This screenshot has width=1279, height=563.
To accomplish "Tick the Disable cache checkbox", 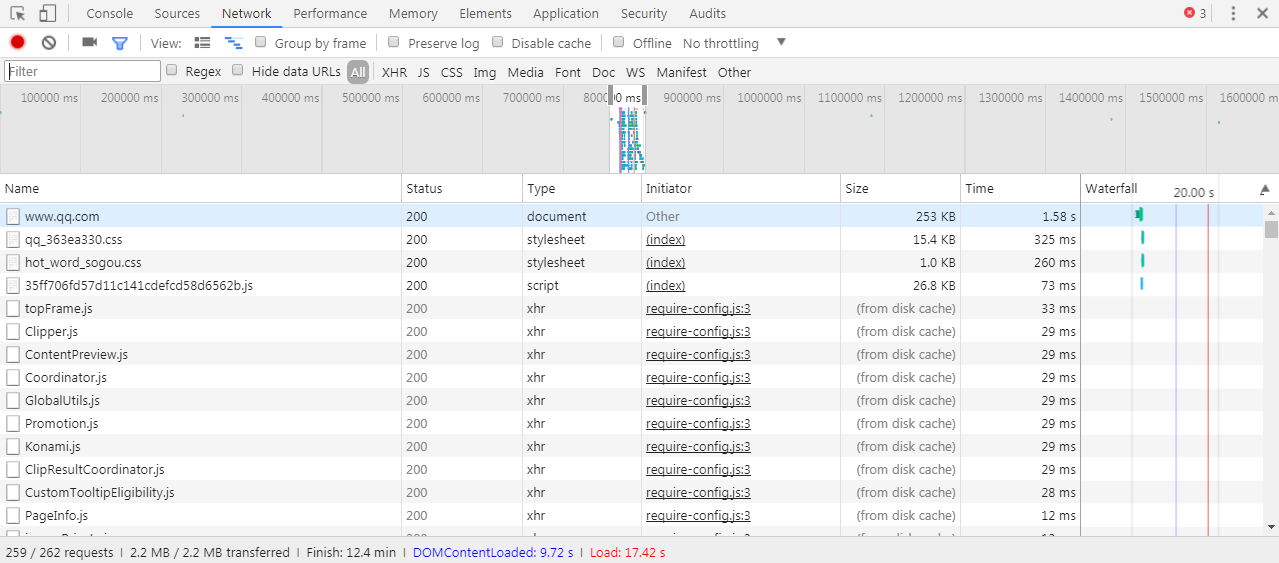I will point(498,42).
